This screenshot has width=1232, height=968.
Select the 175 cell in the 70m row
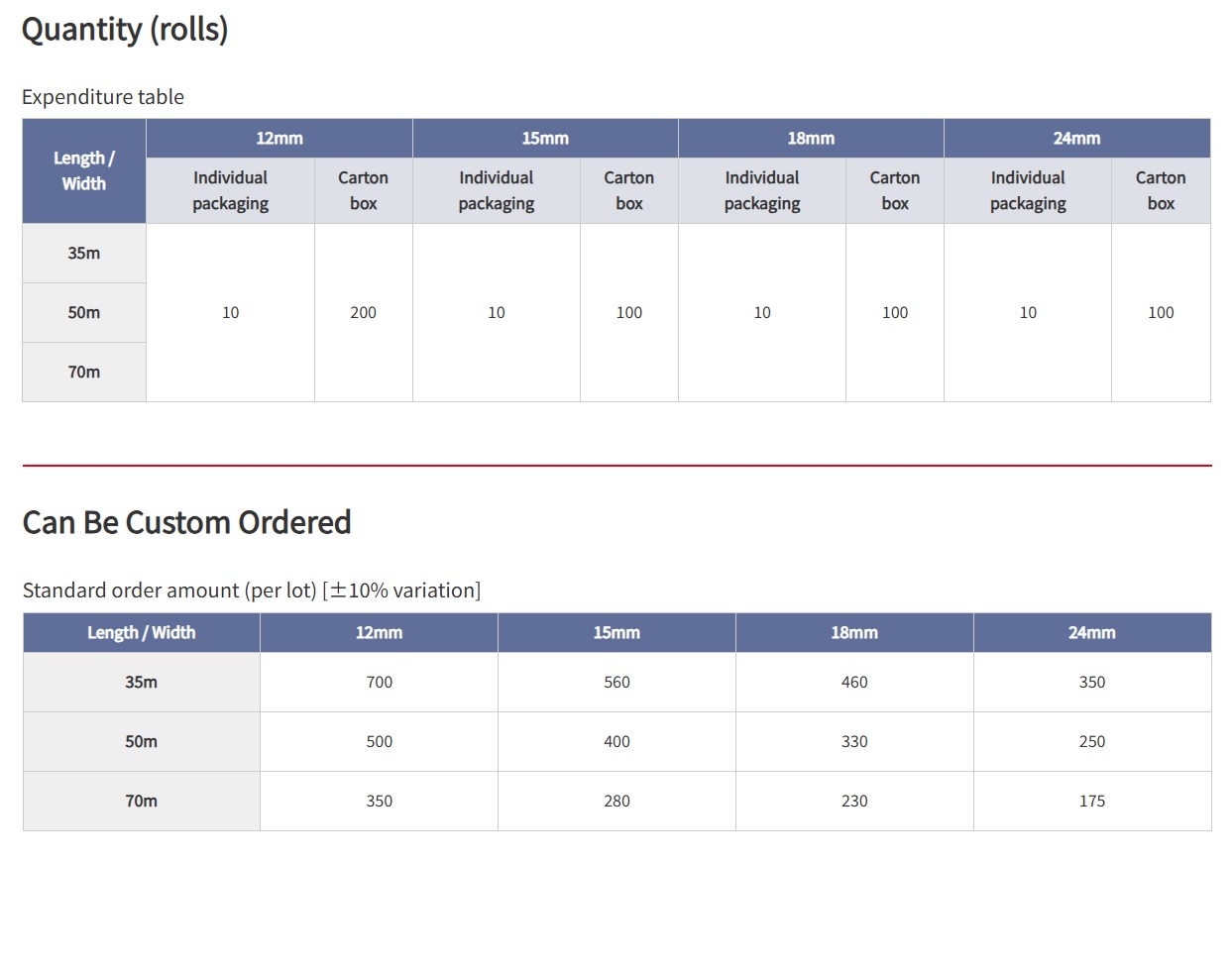pos(1091,802)
